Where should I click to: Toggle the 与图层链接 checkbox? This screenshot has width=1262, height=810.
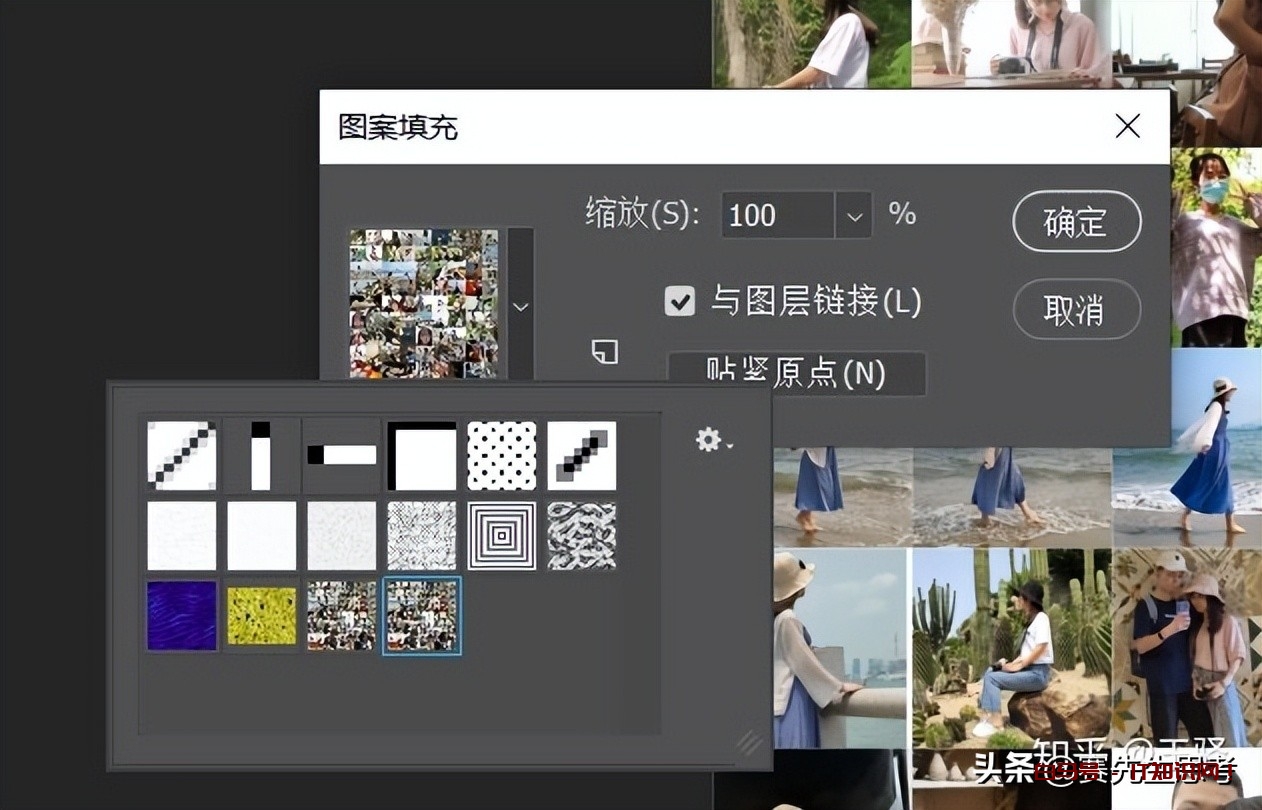[680, 301]
